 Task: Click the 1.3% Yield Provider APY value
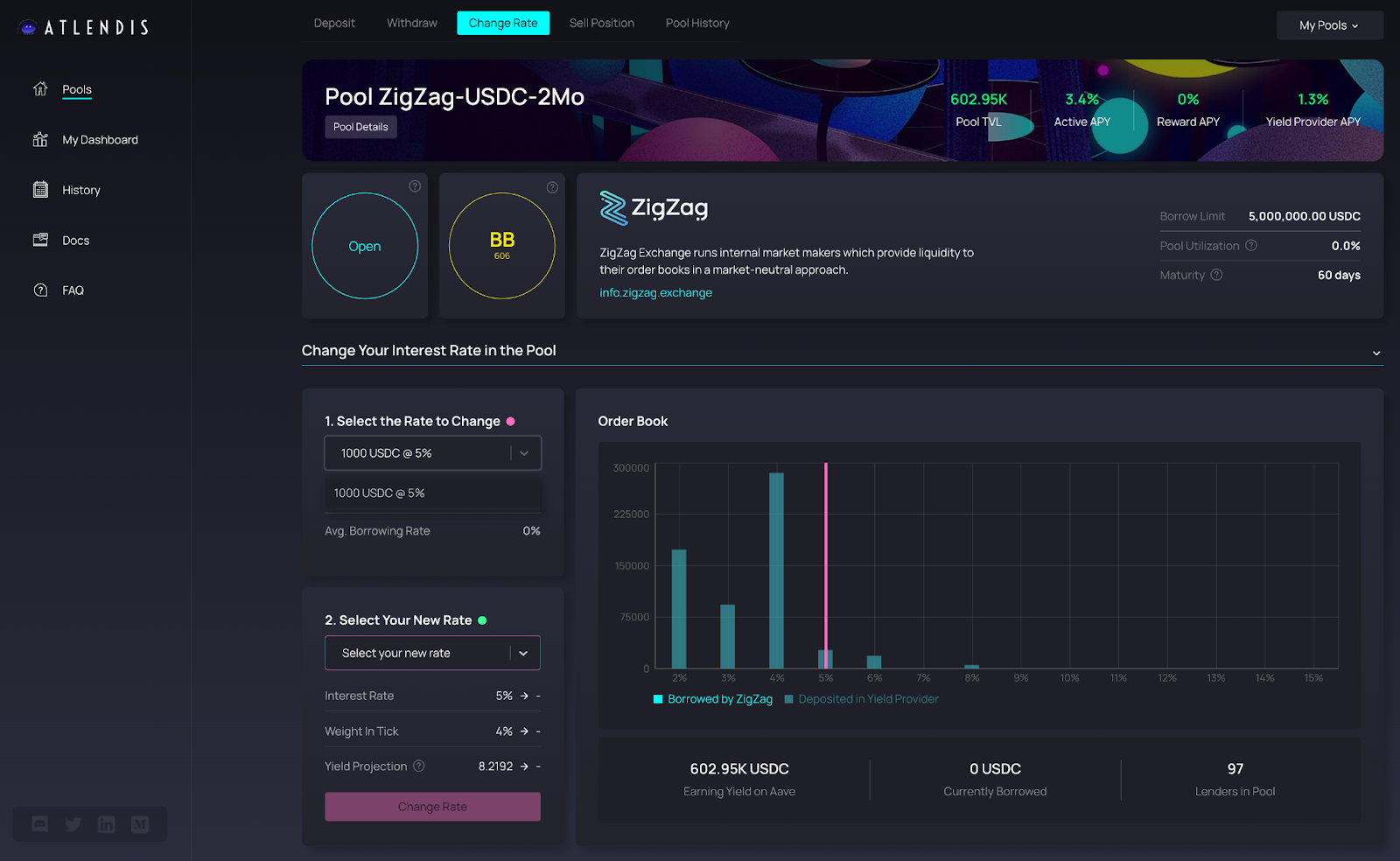pos(1313,100)
